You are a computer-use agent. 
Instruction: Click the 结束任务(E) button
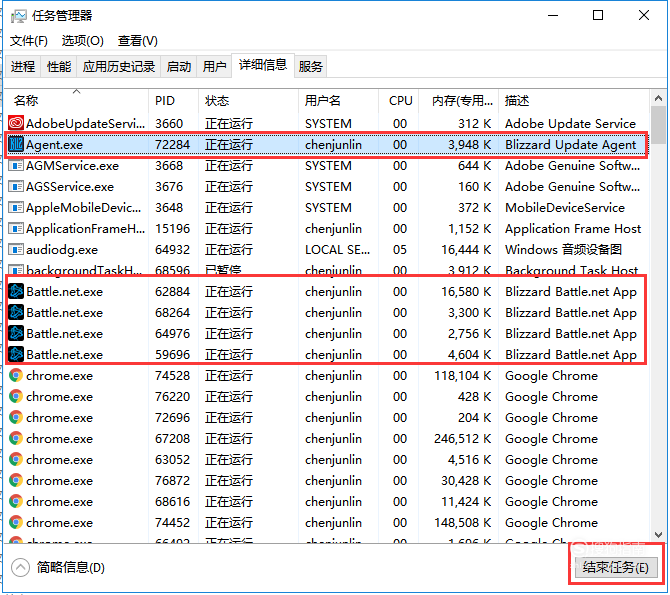coord(615,567)
